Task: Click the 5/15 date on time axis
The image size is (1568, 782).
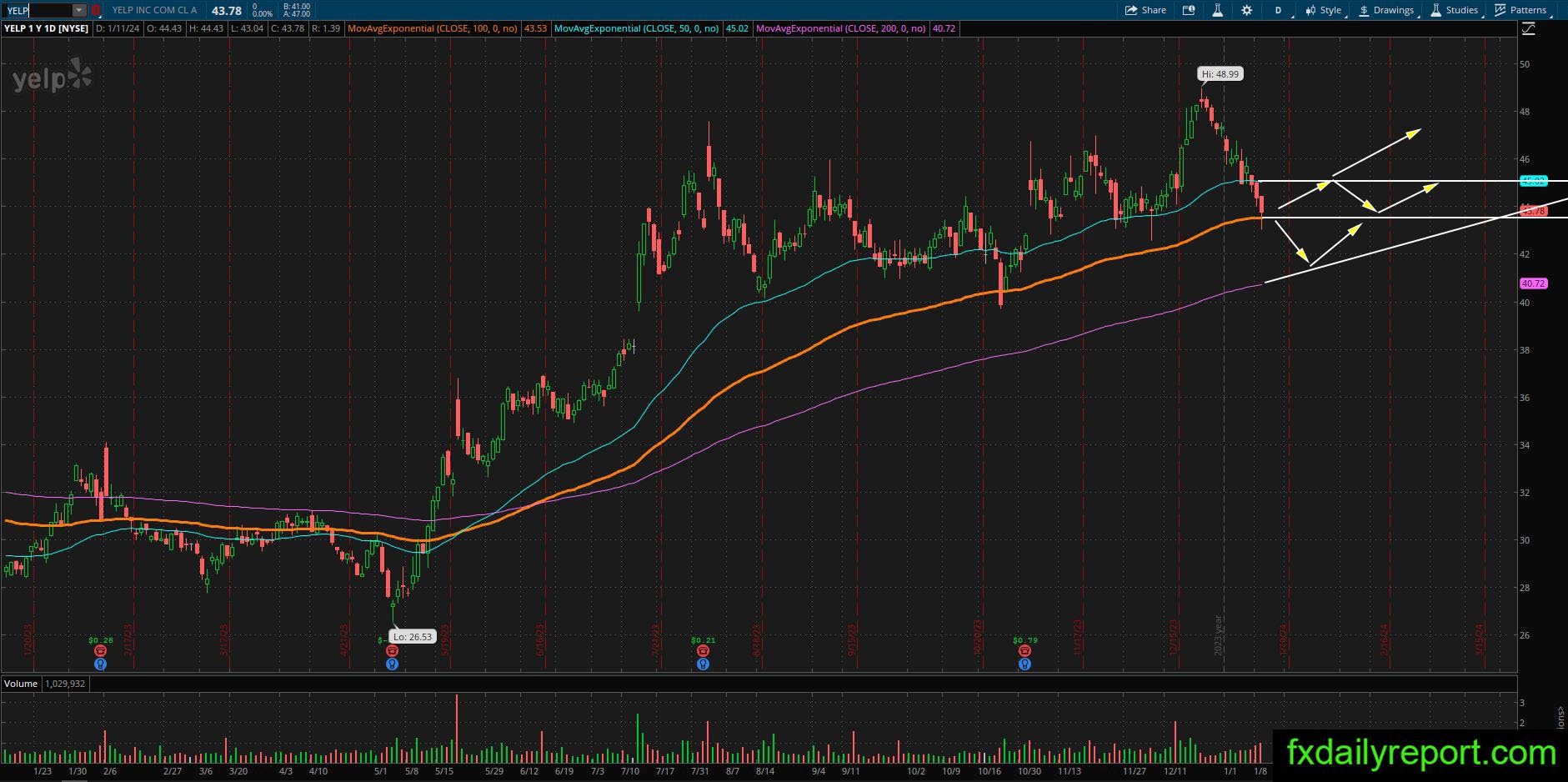Action: click(443, 771)
